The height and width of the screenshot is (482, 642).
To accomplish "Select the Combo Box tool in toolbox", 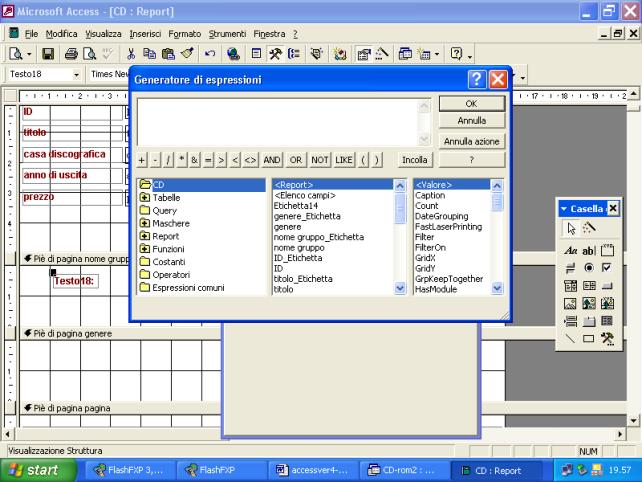I will coord(570,285).
